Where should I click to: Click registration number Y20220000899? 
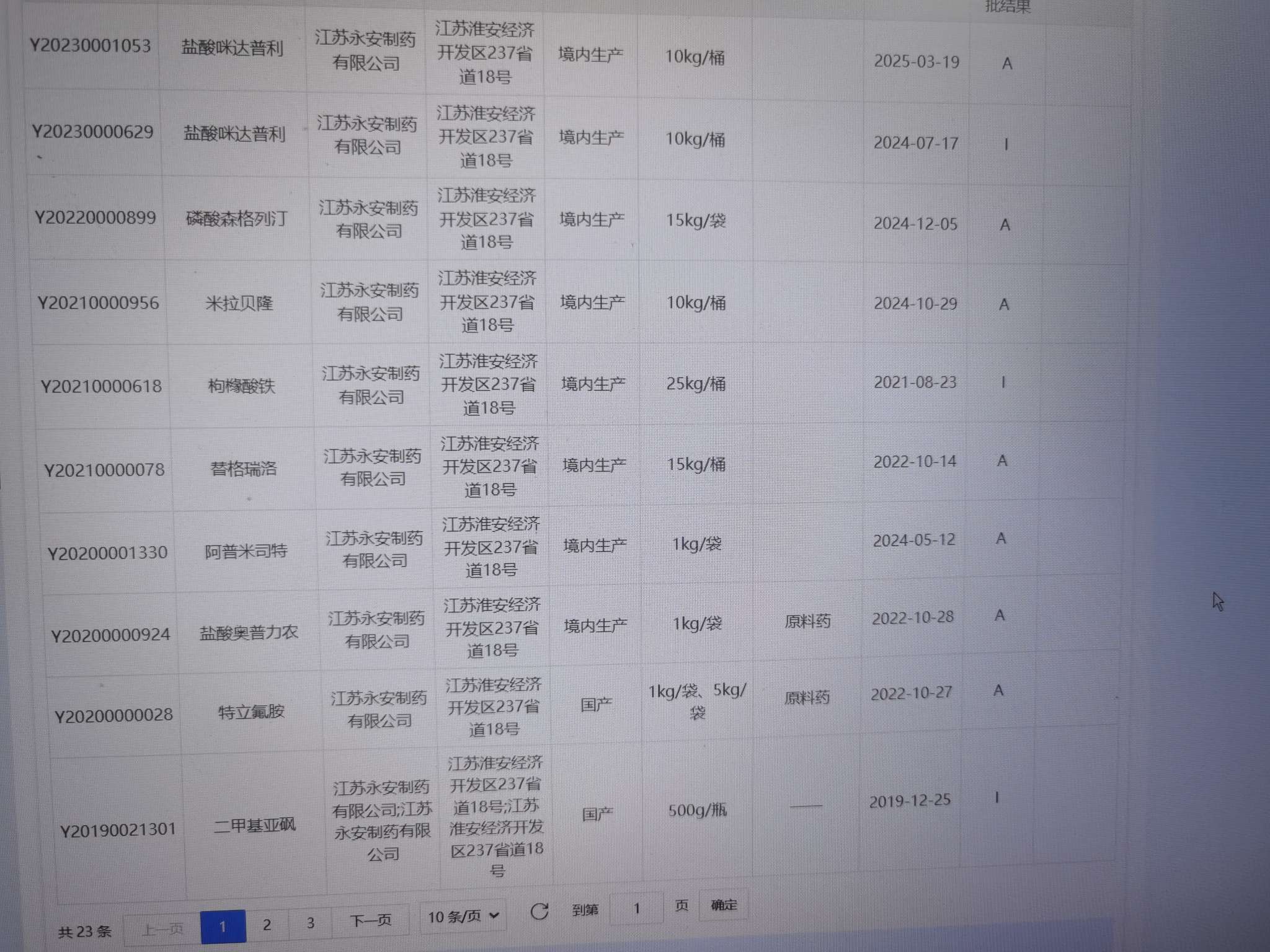pos(95,218)
